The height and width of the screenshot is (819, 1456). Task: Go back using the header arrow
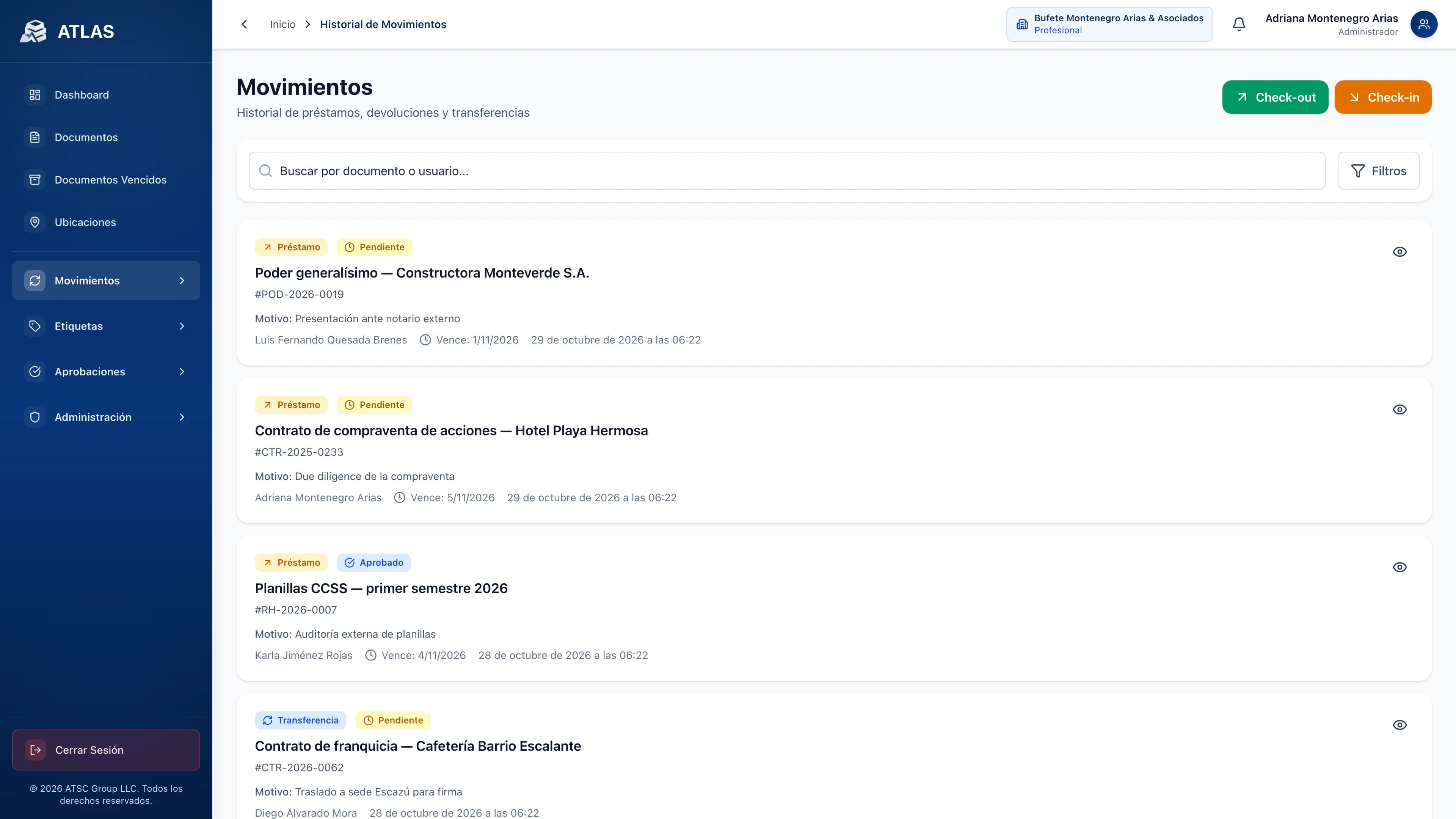point(244,24)
